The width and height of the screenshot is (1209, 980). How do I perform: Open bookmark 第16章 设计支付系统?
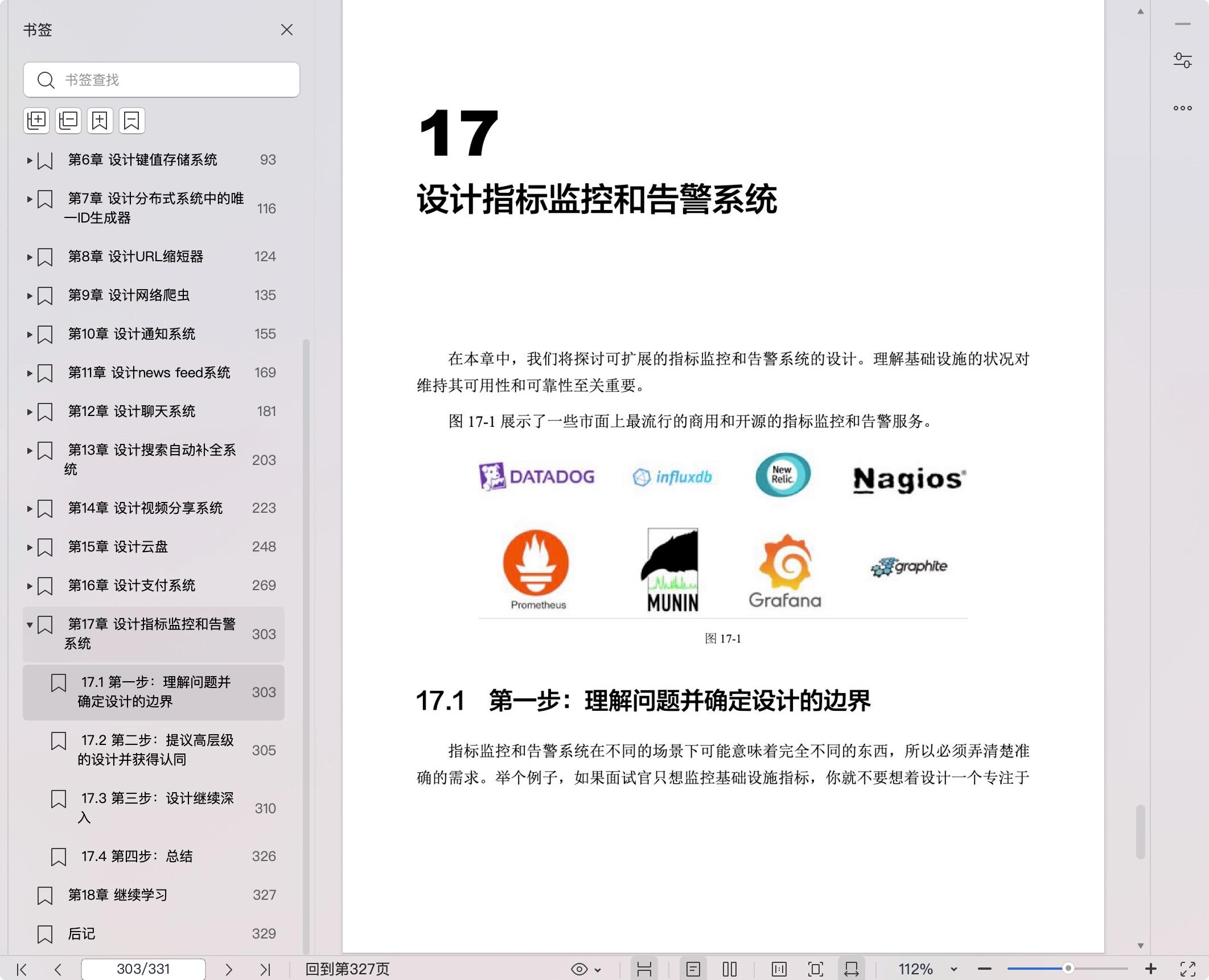click(131, 586)
